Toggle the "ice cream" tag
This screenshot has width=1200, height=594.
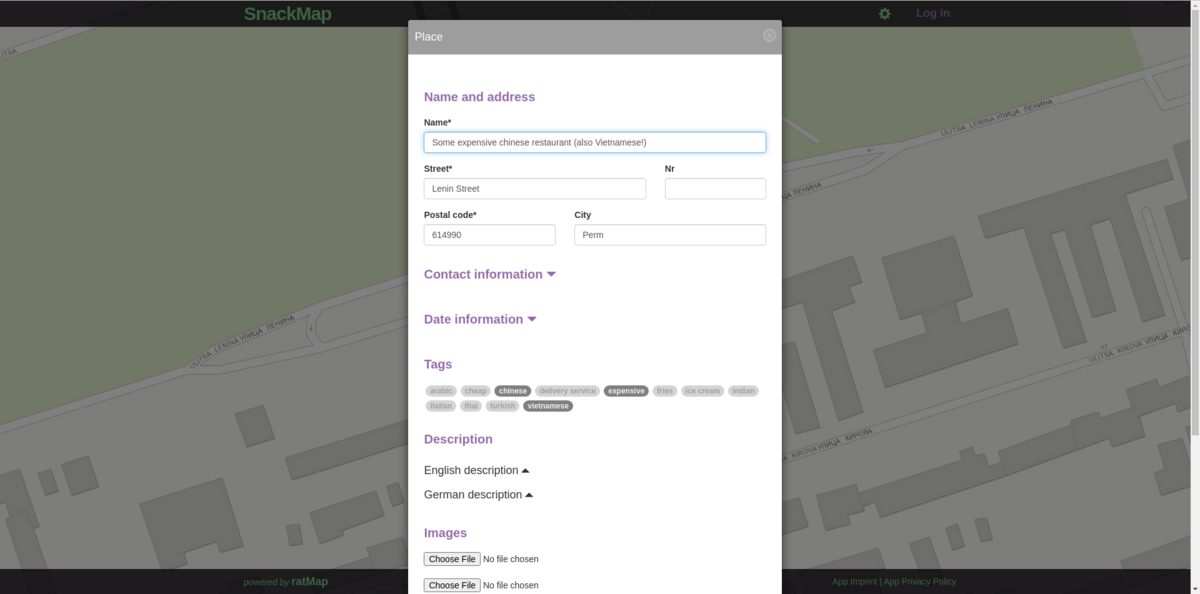click(x=703, y=391)
